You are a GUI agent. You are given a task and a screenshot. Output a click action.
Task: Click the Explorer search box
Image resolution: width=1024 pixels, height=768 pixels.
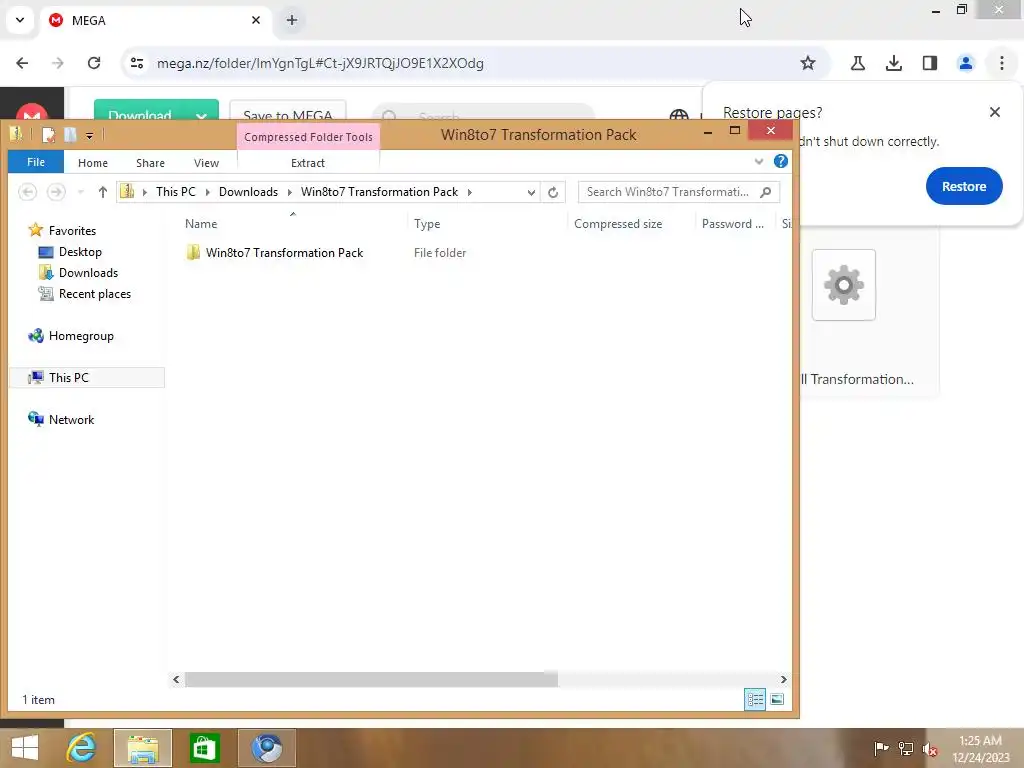point(679,192)
